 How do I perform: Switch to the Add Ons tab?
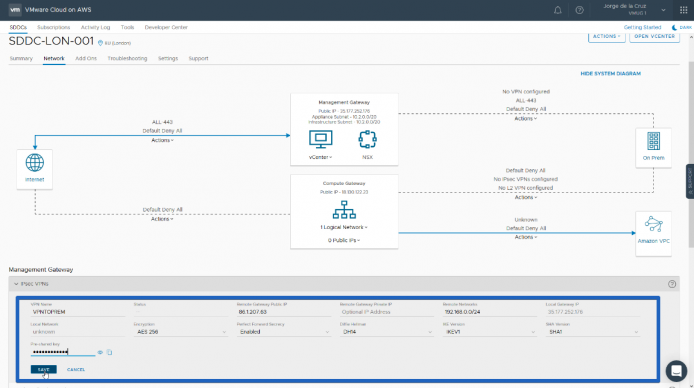click(x=86, y=58)
